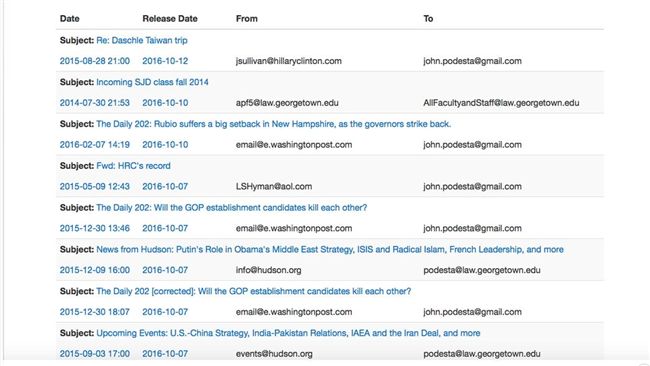This screenshot has height=366, width=650.
Task: Open Upcoming Events U.S.-China Strategy email
Action: (288, 333)
